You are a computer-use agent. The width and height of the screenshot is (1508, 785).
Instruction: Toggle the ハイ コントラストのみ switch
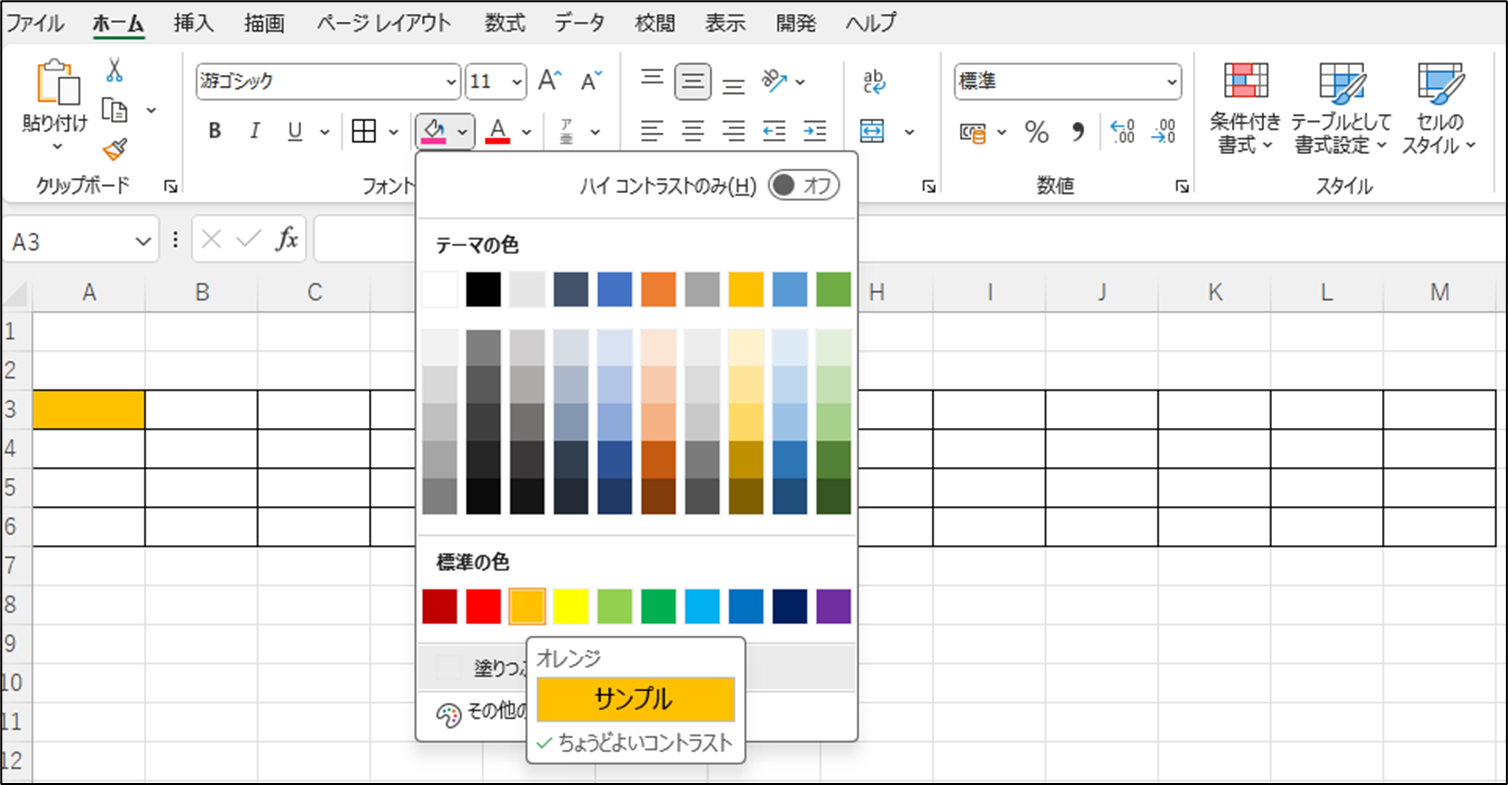[x=803, y=185]
